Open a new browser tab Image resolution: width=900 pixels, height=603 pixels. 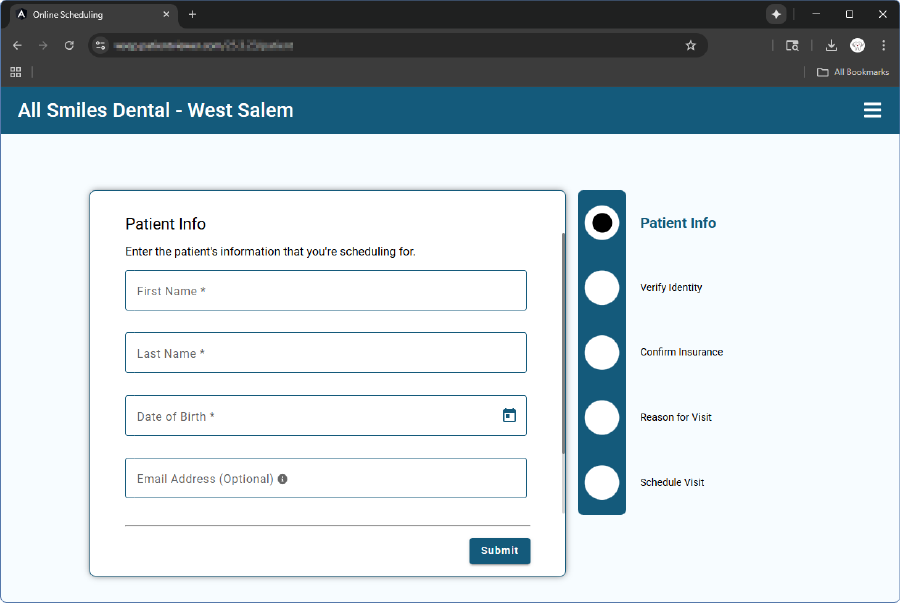[192, 14]
